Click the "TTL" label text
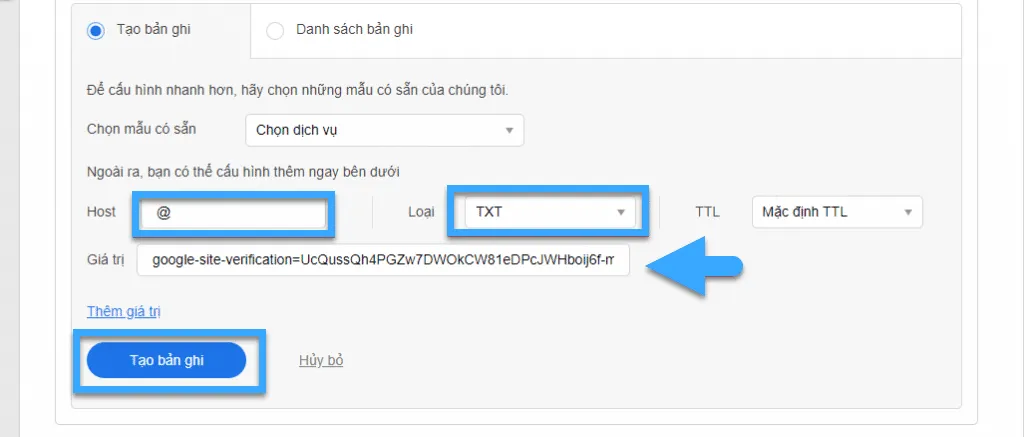This screenshot has width=1024, height=437. (707, 212)
